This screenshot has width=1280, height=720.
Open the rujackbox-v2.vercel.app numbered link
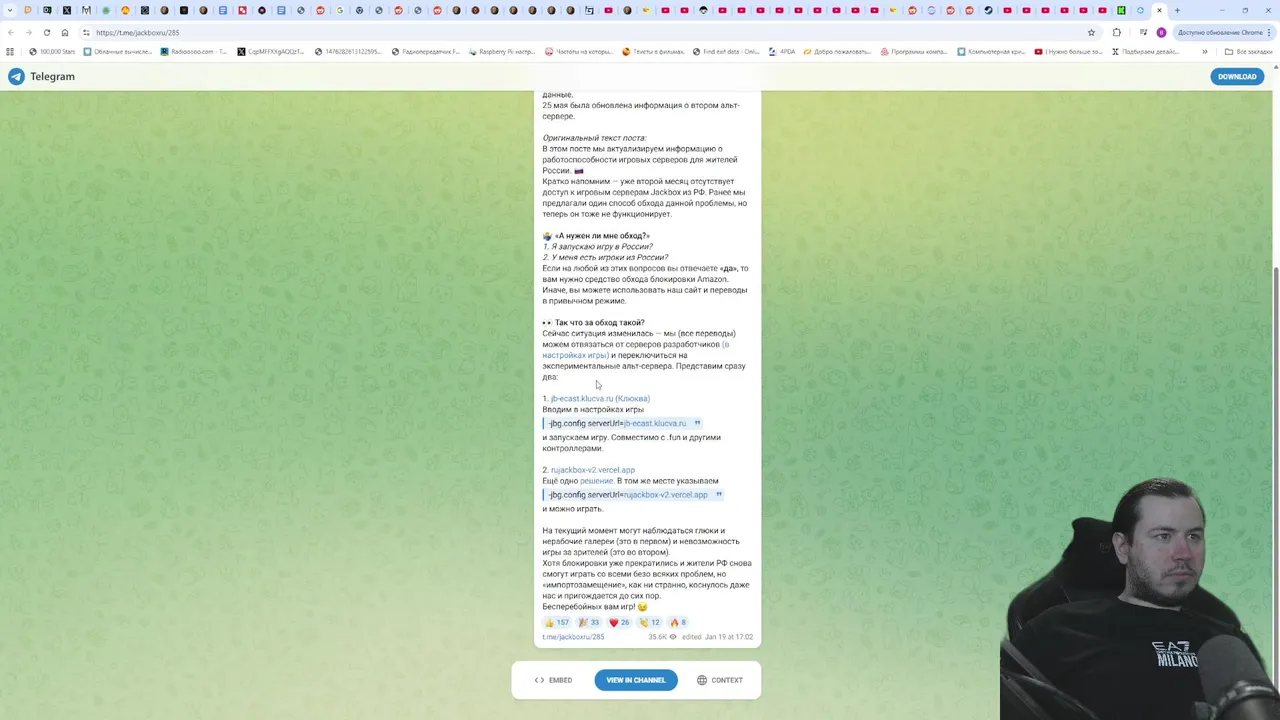[592, 470]
